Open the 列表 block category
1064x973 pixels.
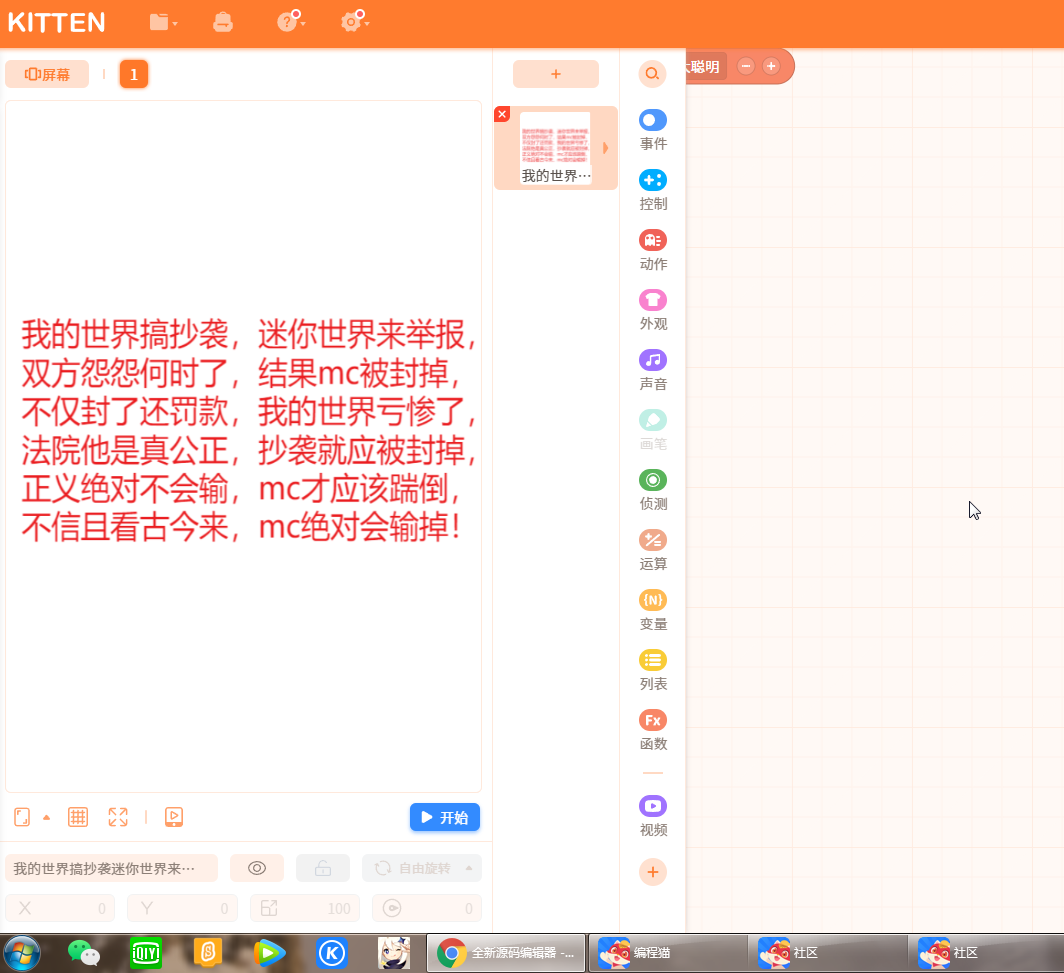[653, 670]
